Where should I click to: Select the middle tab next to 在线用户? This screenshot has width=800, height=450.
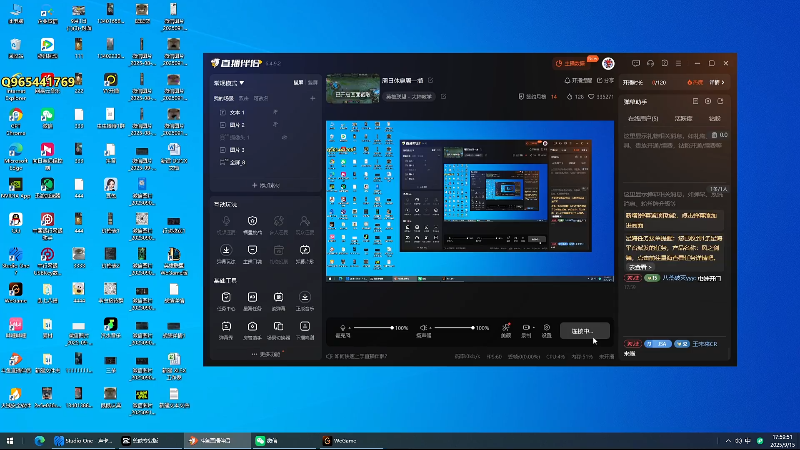[684, 118]
